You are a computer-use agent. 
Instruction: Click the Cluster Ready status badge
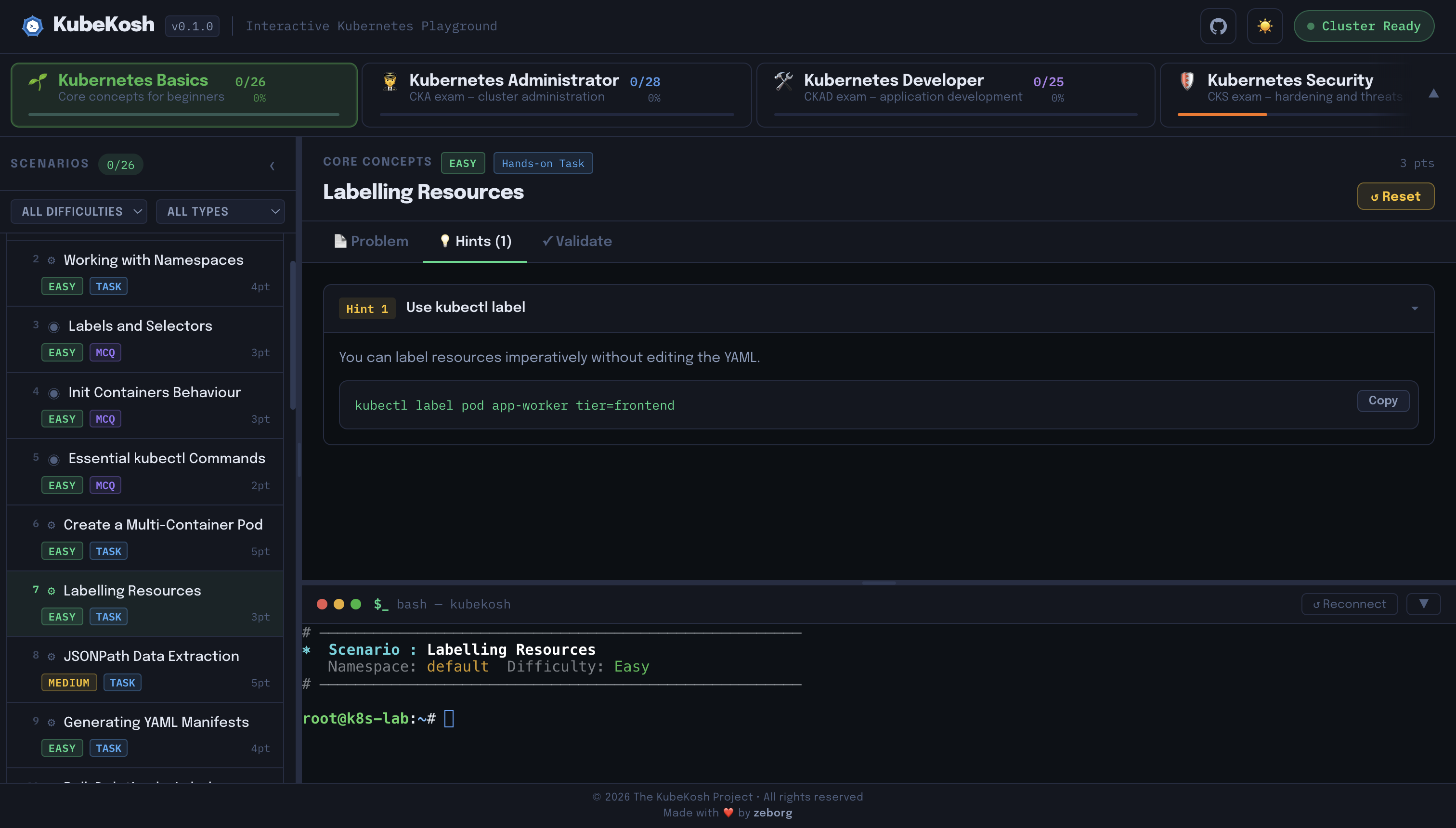1363,26
